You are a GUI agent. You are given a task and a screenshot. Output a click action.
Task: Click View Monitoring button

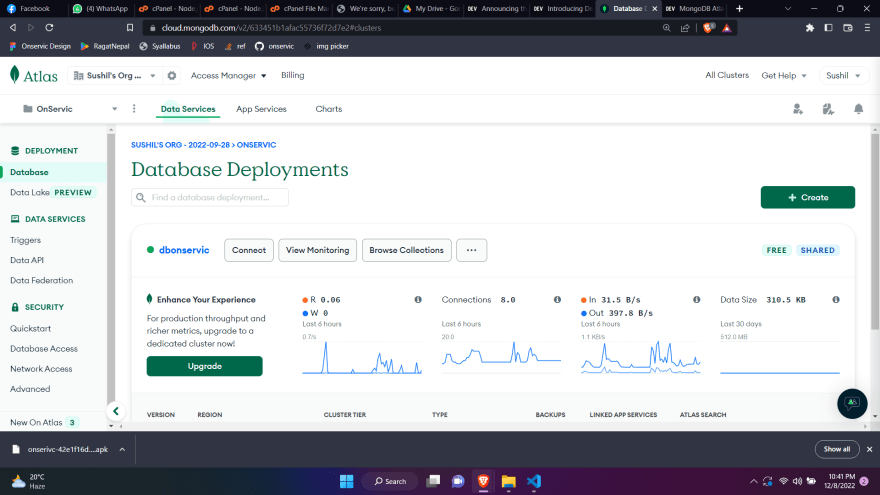(317, 250)
